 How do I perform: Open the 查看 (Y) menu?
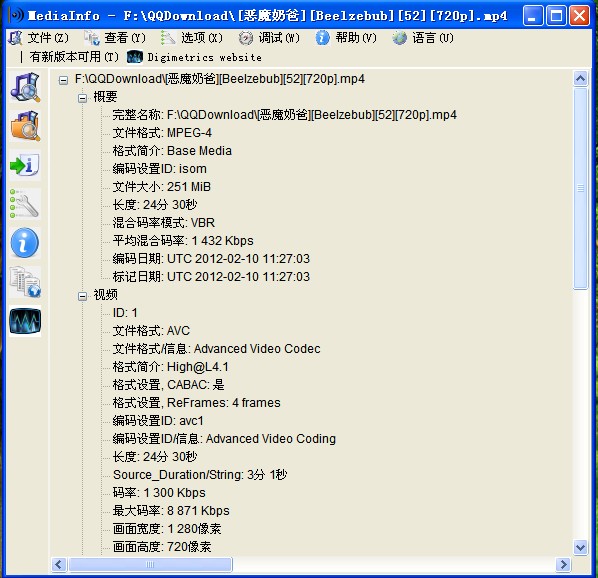[x=115, y=38]
